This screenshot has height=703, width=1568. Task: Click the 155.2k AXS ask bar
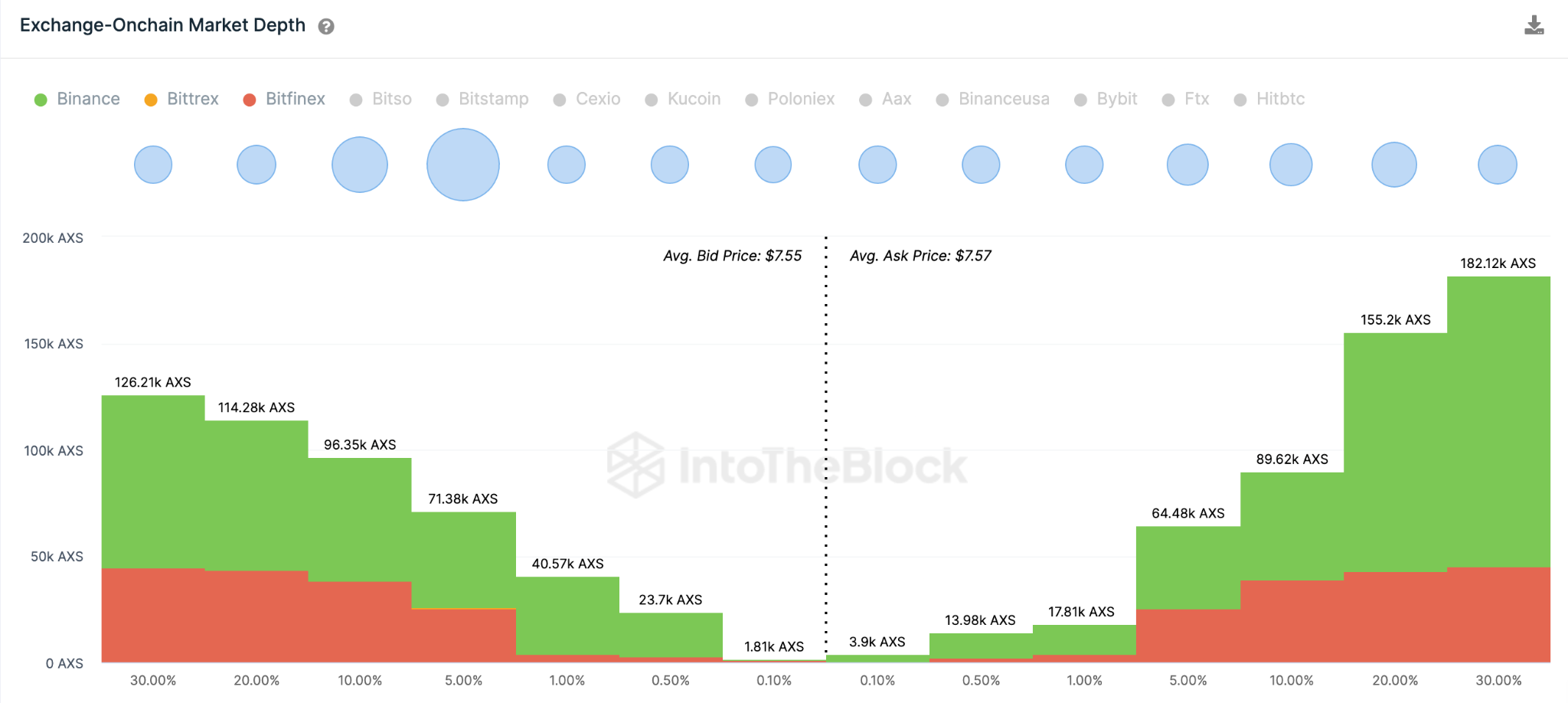pyautogui.click(x=1395, y=452)
